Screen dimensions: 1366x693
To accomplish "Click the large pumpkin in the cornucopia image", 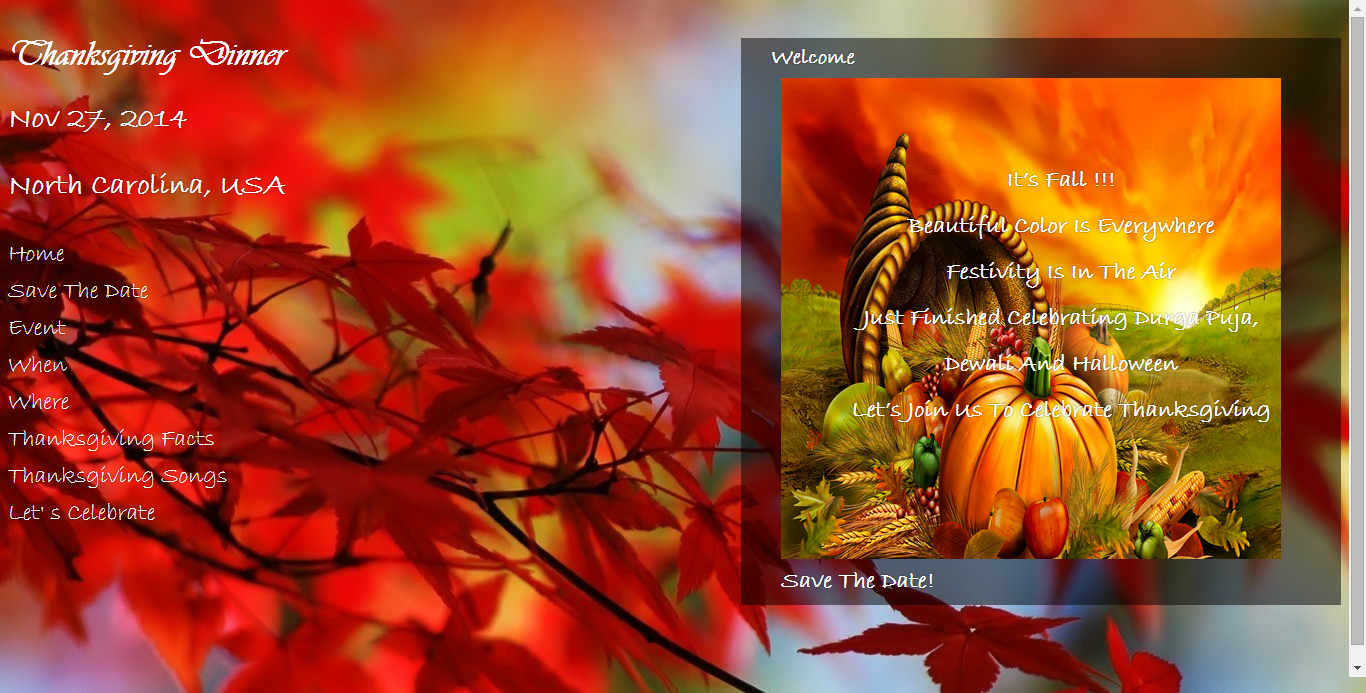I will 1025,450.
